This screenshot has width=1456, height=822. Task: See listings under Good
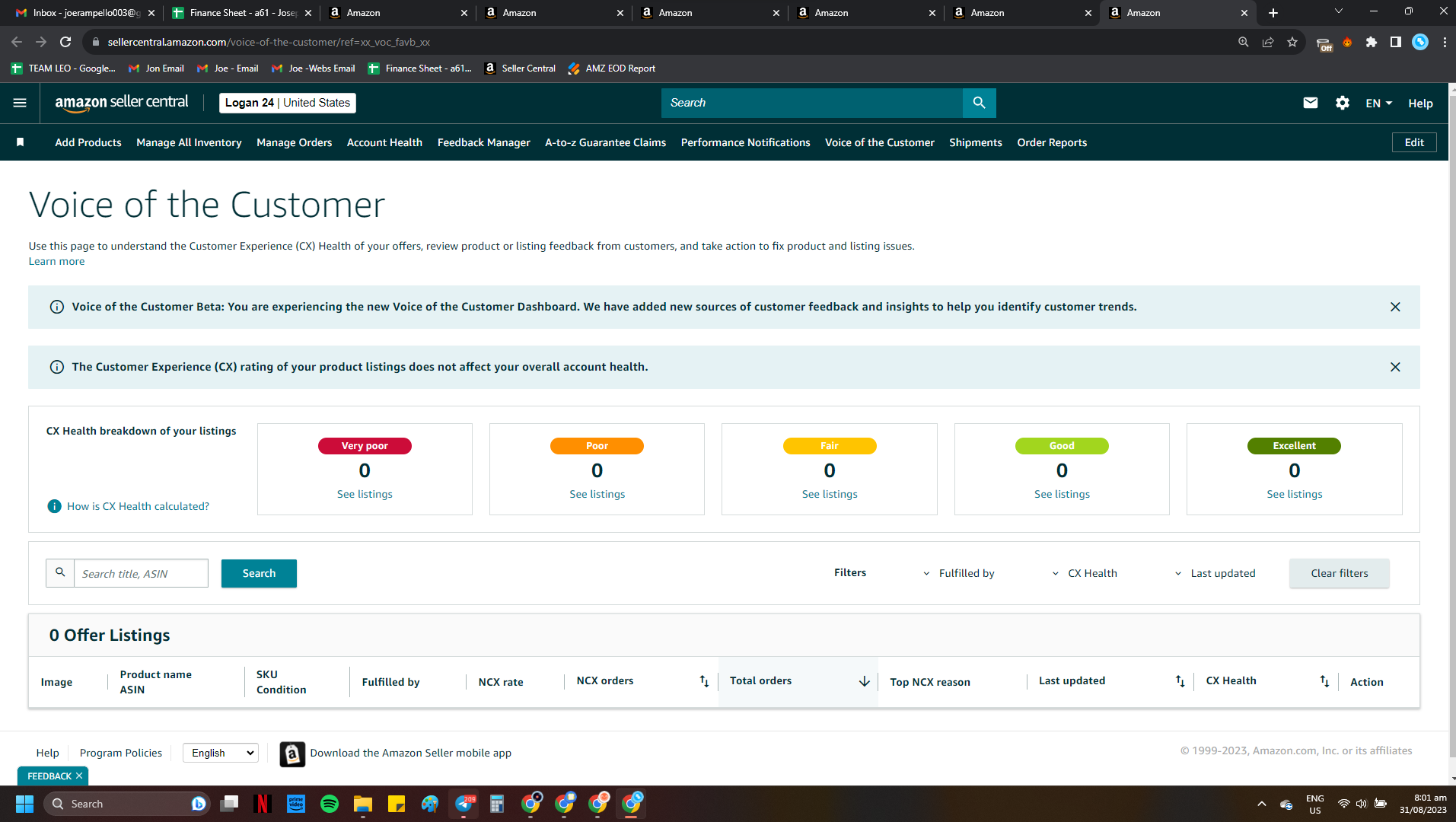coord(1062,494)
